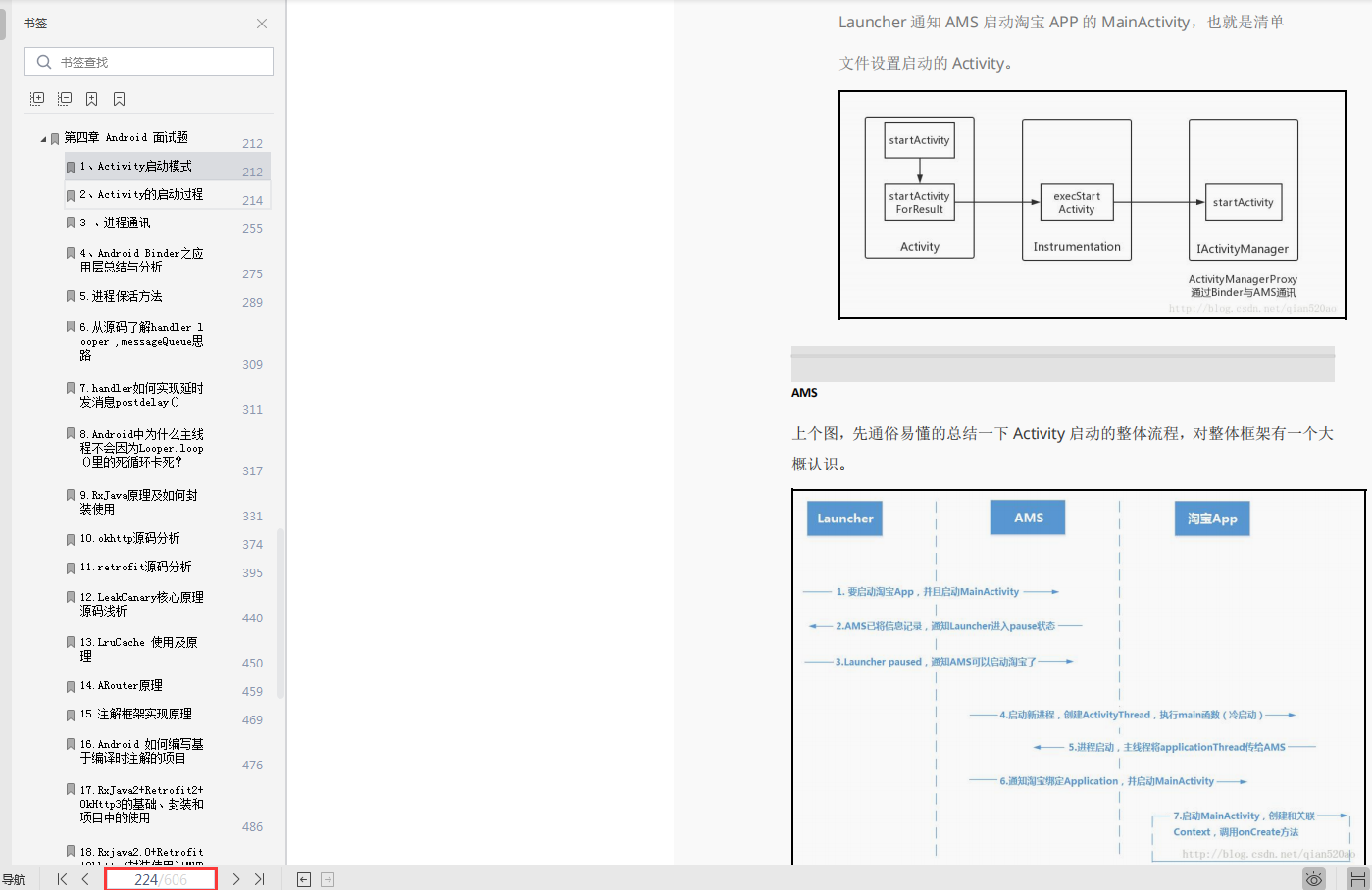Open bookmark 4、Android Binder之应用层总结与分析
This screenshot has width=1372, height=890.
141,260
